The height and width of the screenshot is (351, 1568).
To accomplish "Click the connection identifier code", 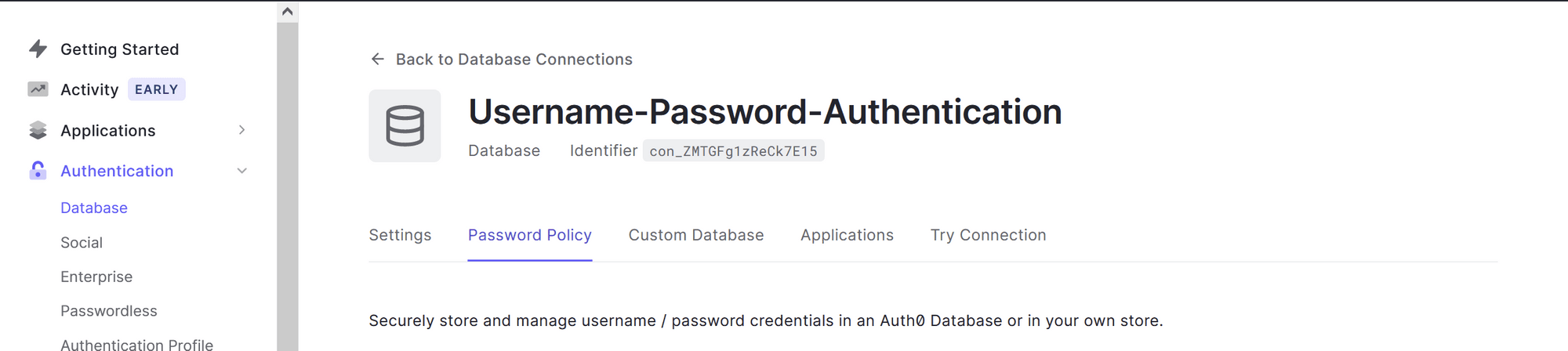I will tap(733, 151).
